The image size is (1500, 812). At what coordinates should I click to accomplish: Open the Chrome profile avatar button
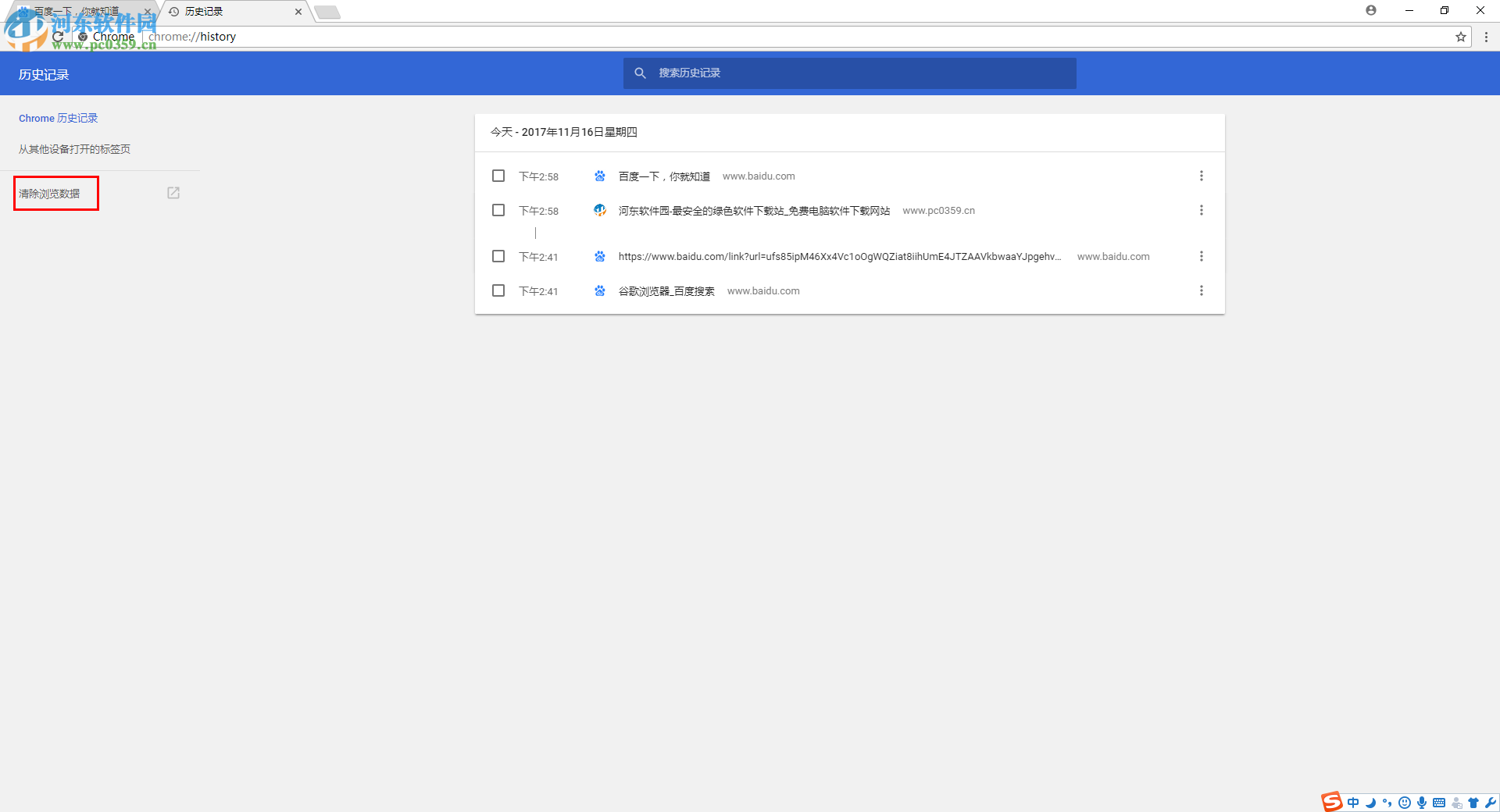click(1371, 10)
